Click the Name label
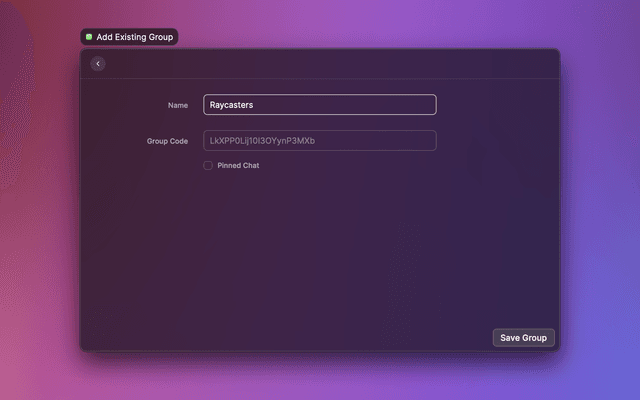The width and height of the screenshot is (640, 400). (178, 105)
